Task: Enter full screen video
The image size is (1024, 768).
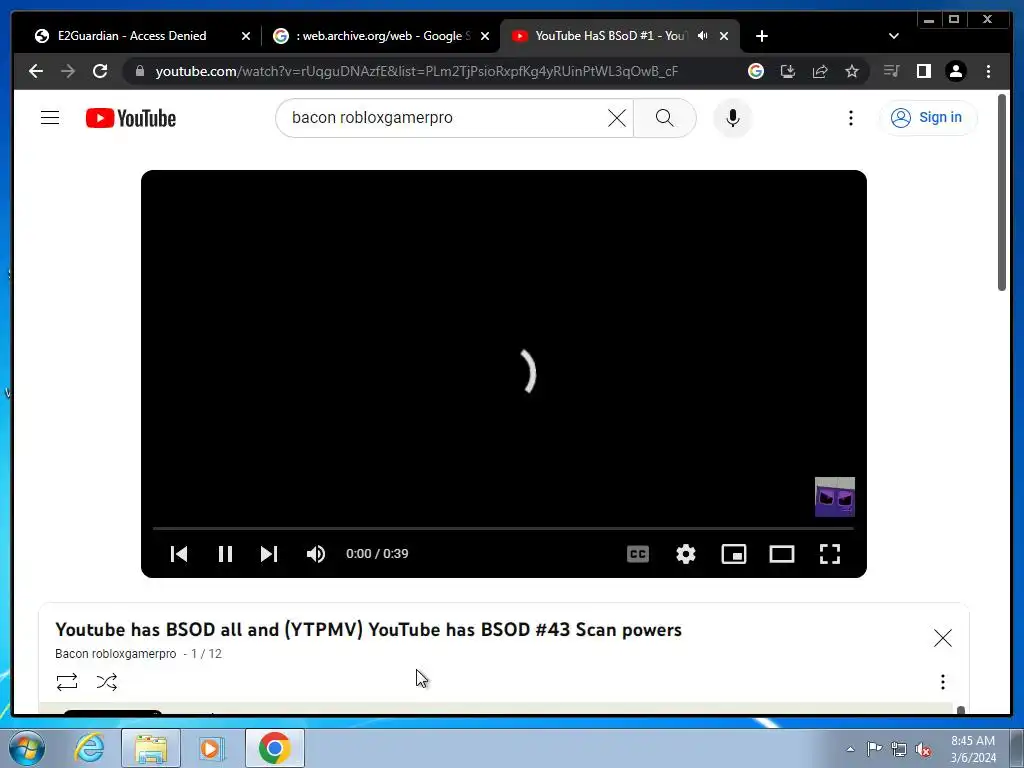Action: coord(830,554)
